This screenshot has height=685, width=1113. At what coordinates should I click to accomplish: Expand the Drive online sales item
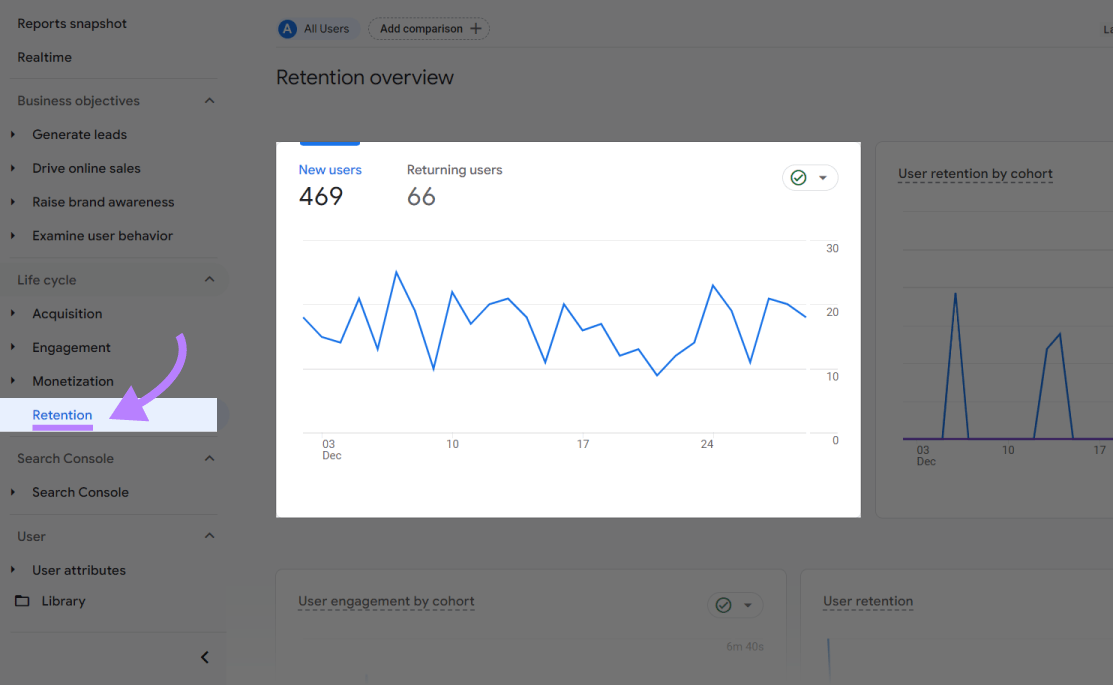13,168
